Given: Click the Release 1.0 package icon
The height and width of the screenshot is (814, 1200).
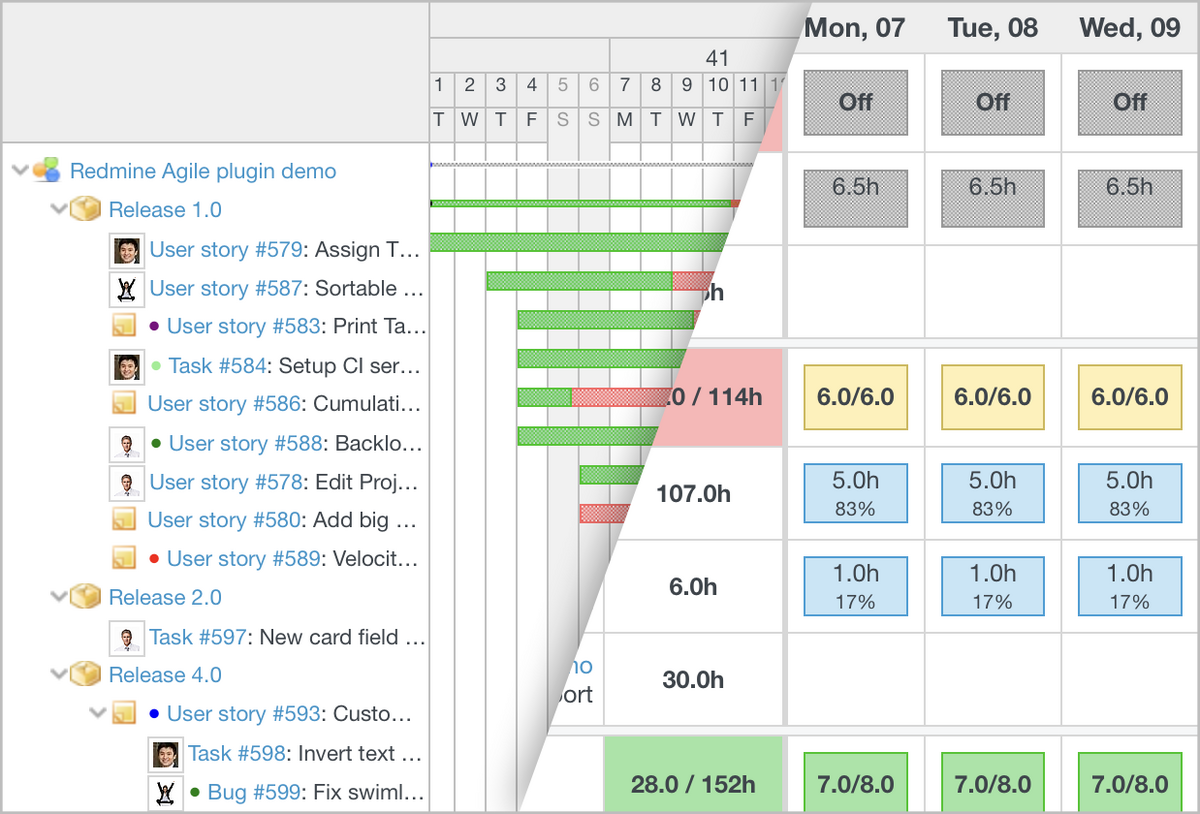Looking at the screenshot, I should [87, 210].
